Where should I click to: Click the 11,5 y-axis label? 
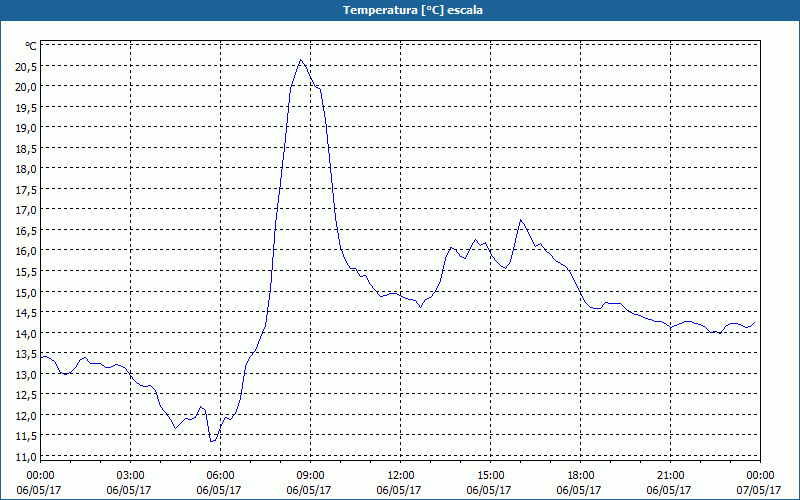[x=26, y=436]
